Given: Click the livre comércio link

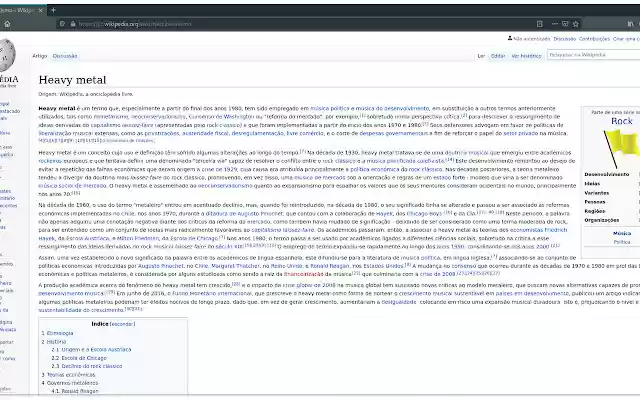Looking at the screenshot, I should [305, 133].
